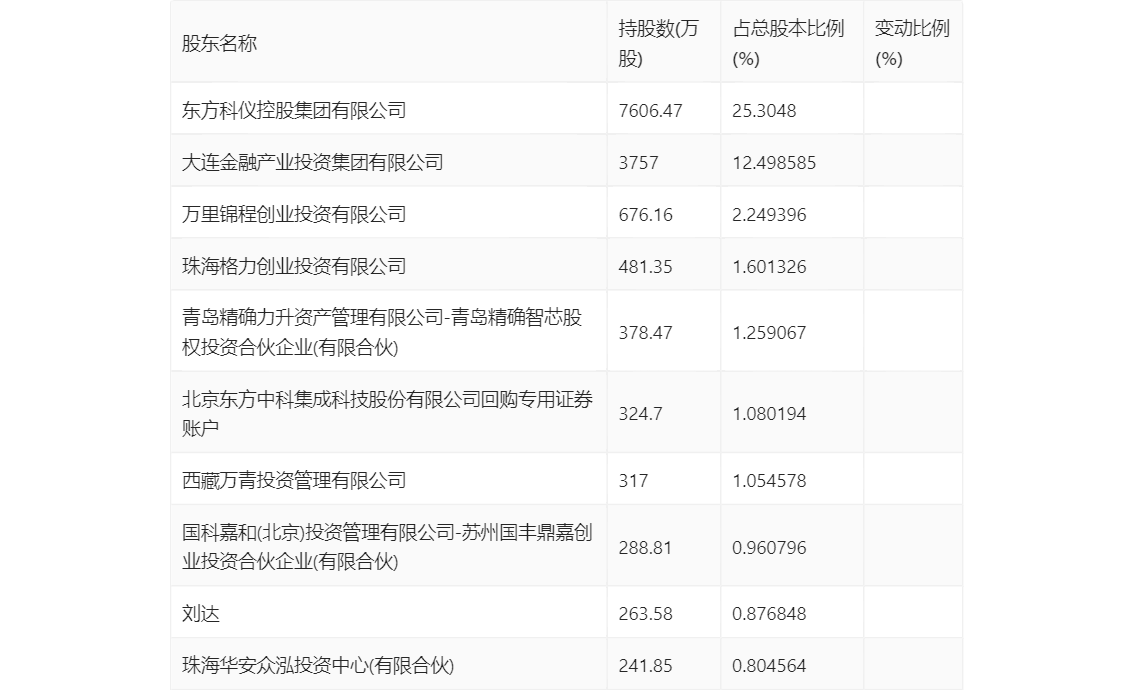Select the percentage 0.876848
1134x690 pixels.
(769, 614)
